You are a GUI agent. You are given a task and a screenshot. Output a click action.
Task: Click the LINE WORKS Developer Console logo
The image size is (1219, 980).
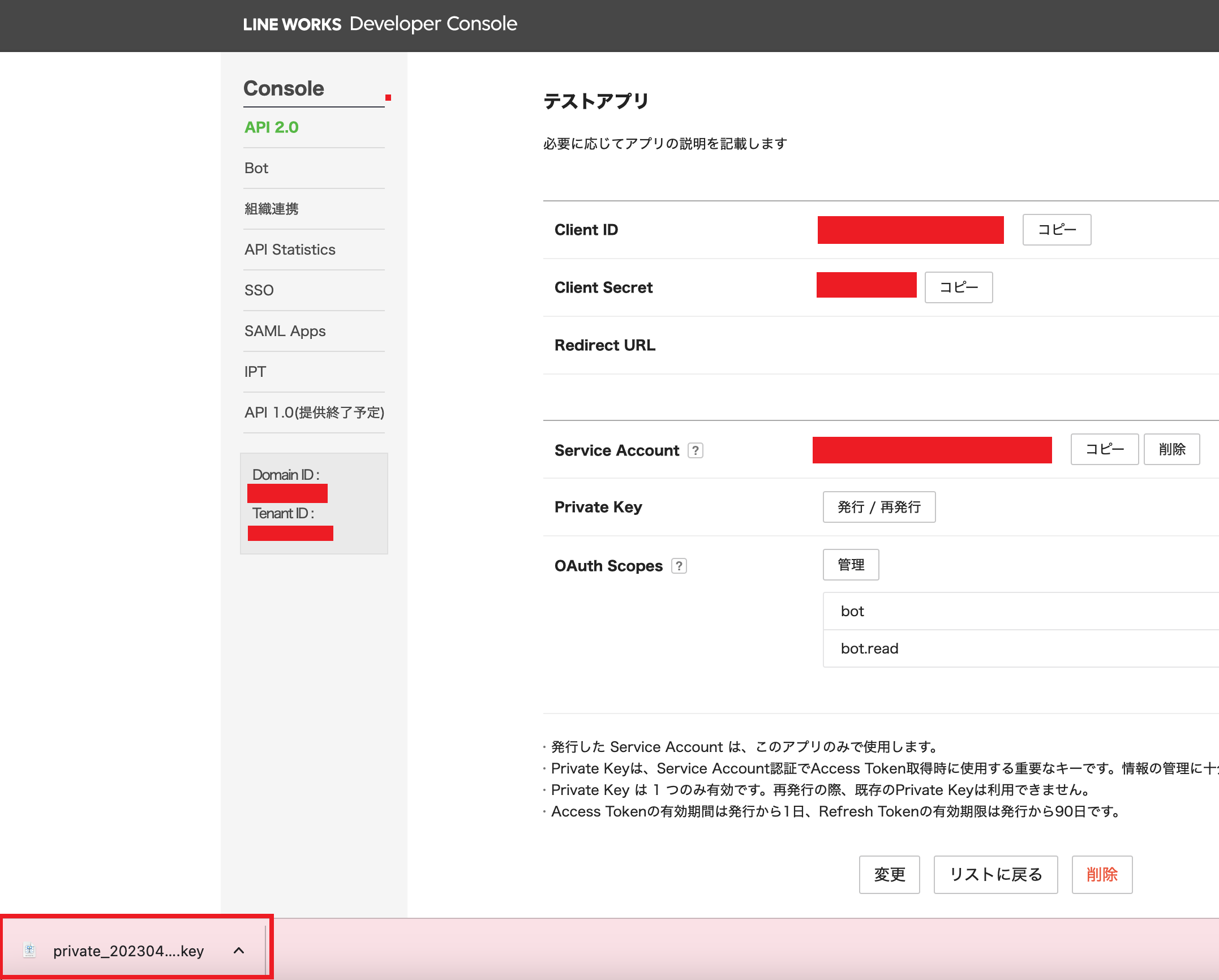point(380,24)
